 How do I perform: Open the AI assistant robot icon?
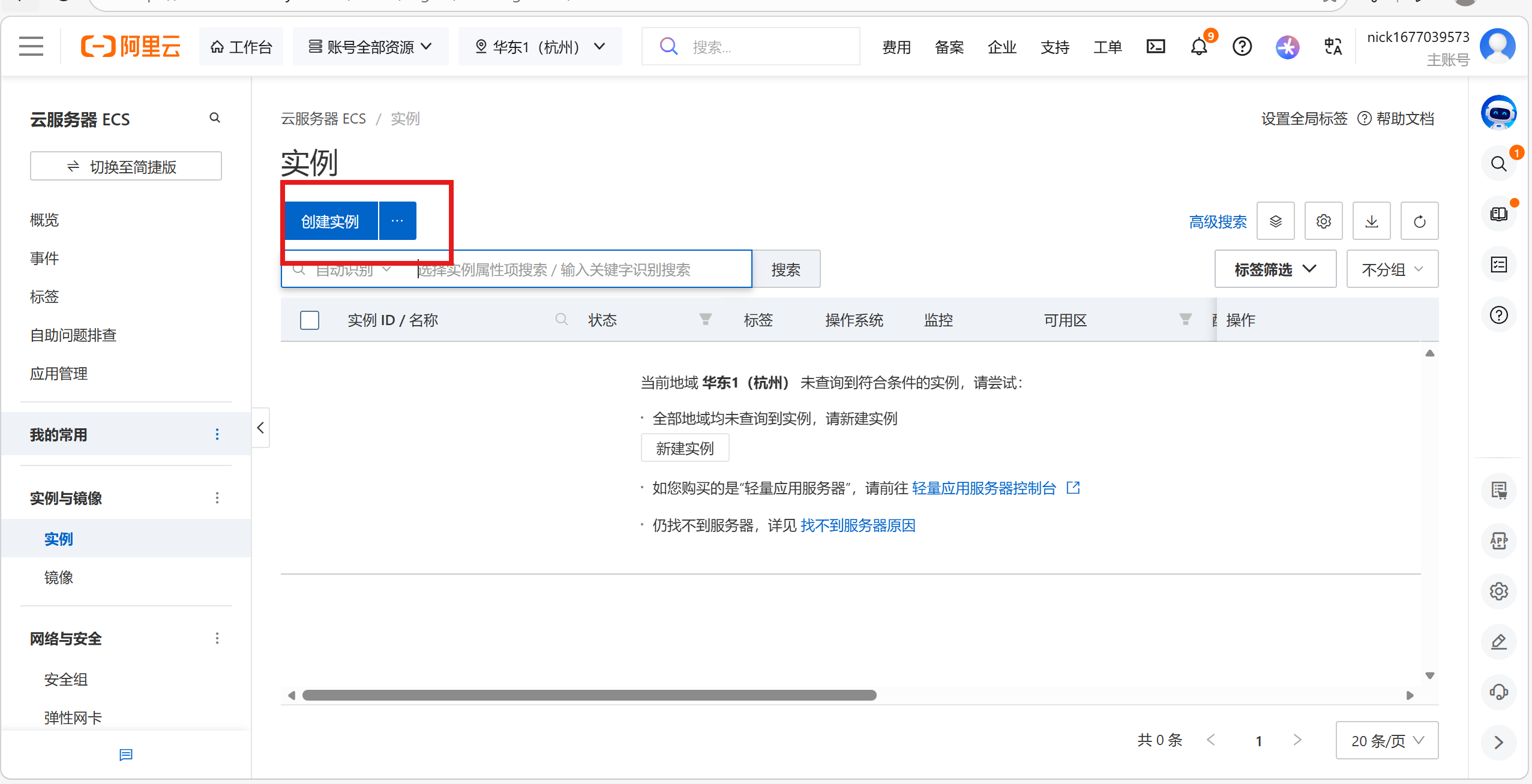point(1498,112)
